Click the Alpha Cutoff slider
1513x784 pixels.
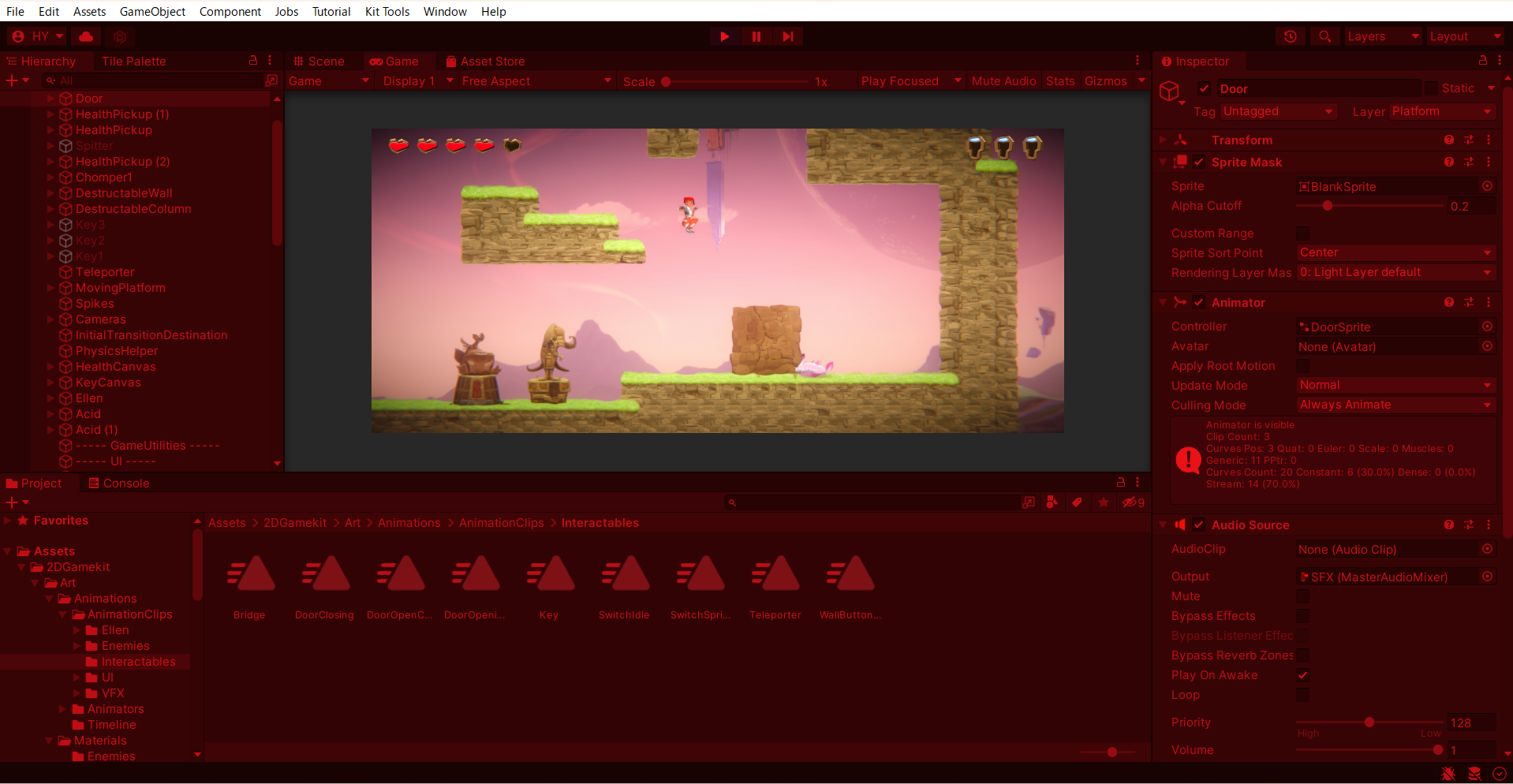[1369, 206]
